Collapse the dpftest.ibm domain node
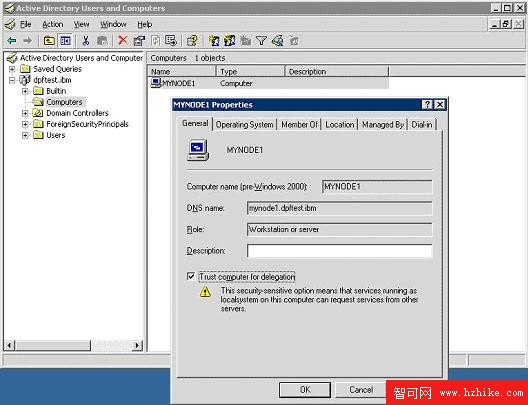The width and height of the screenshot is (528, 405). 12,80
